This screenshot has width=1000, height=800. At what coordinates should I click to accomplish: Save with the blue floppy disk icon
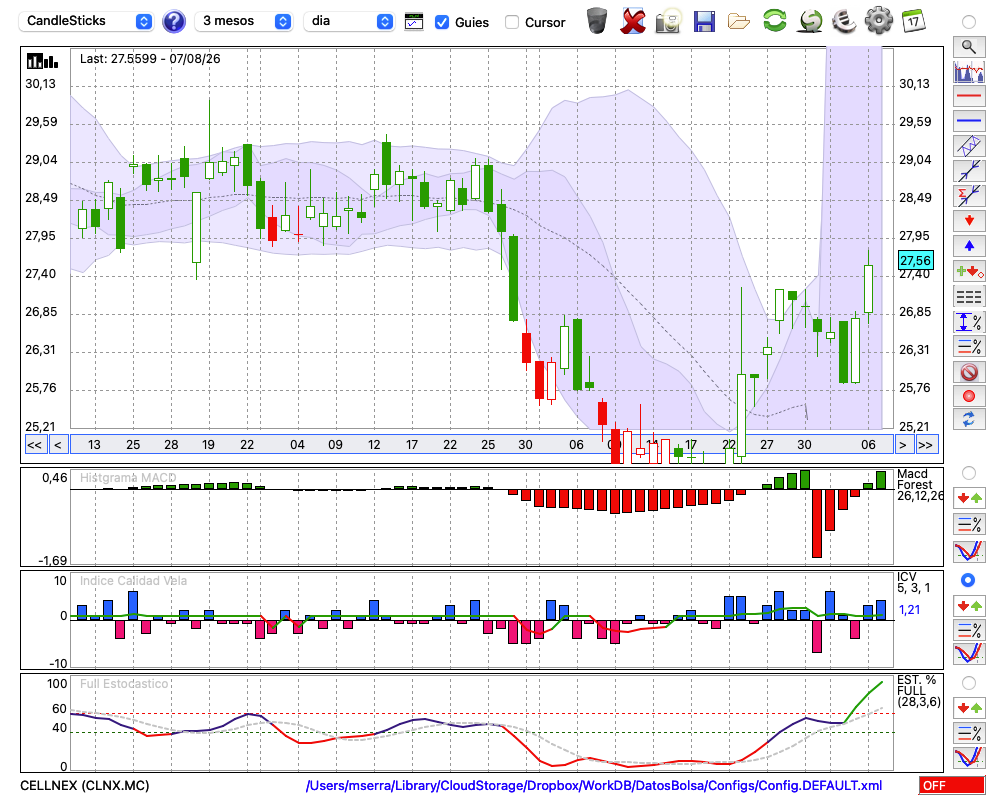(704, 21)
